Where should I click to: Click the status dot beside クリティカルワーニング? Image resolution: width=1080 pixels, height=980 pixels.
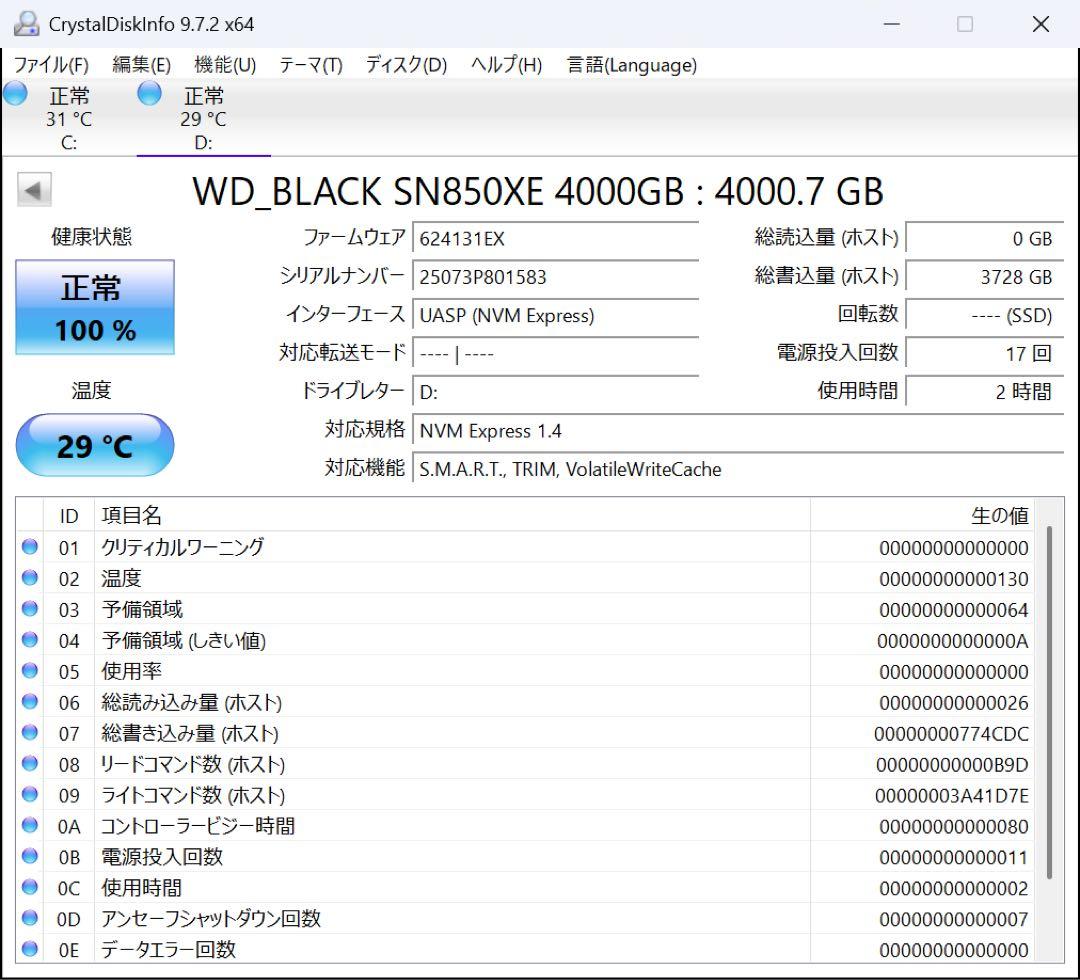coord(30,547)
